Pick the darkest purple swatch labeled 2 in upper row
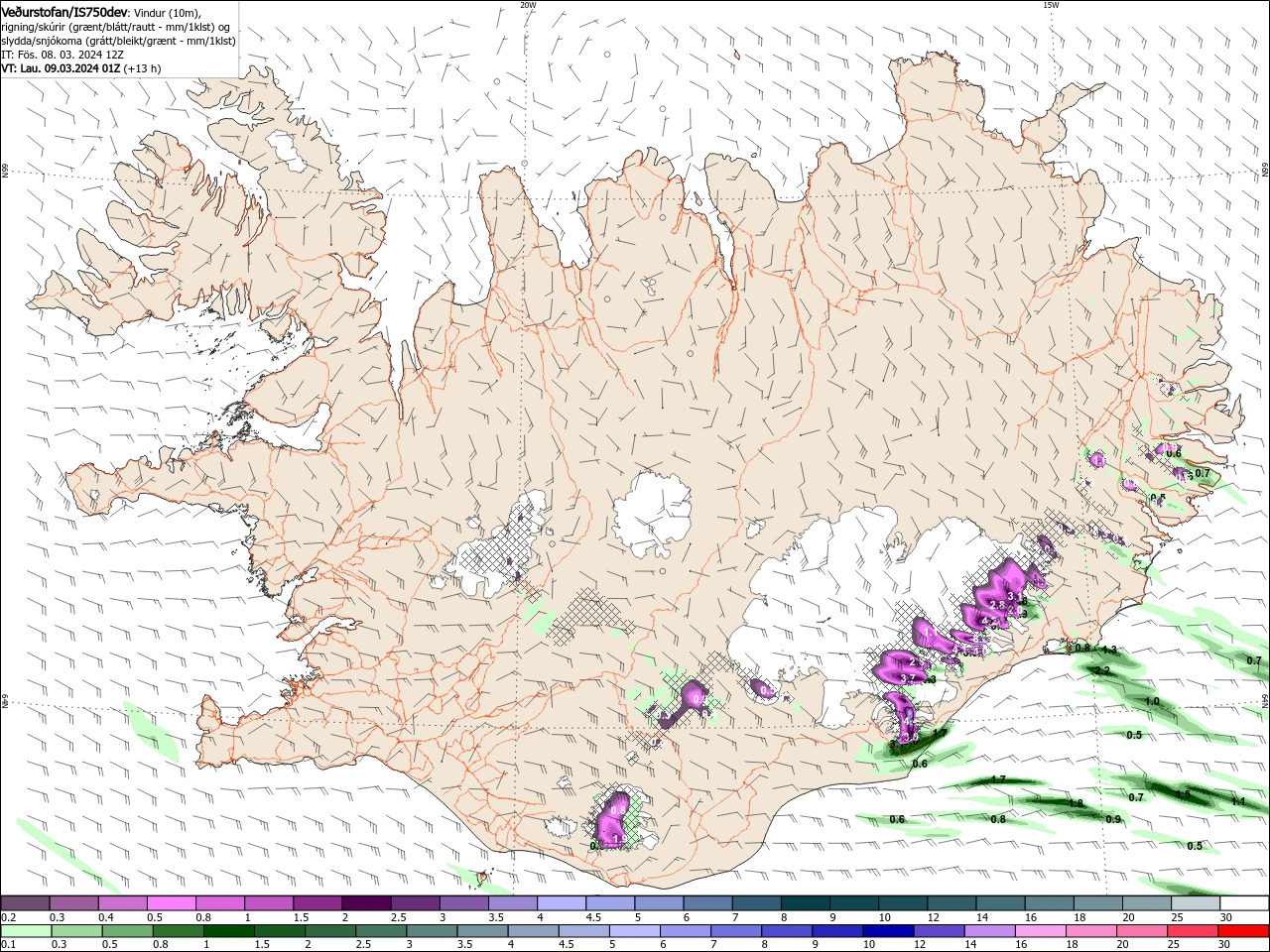 (x=365, y=903)
